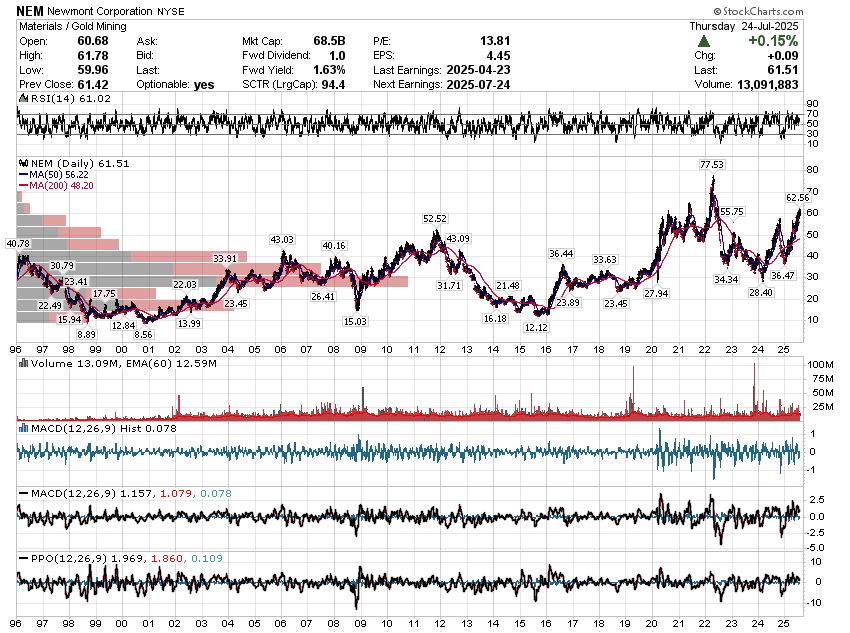Click the 28.40 low label near 2024
Screen dimensions: 850x633
pos(761,292)
